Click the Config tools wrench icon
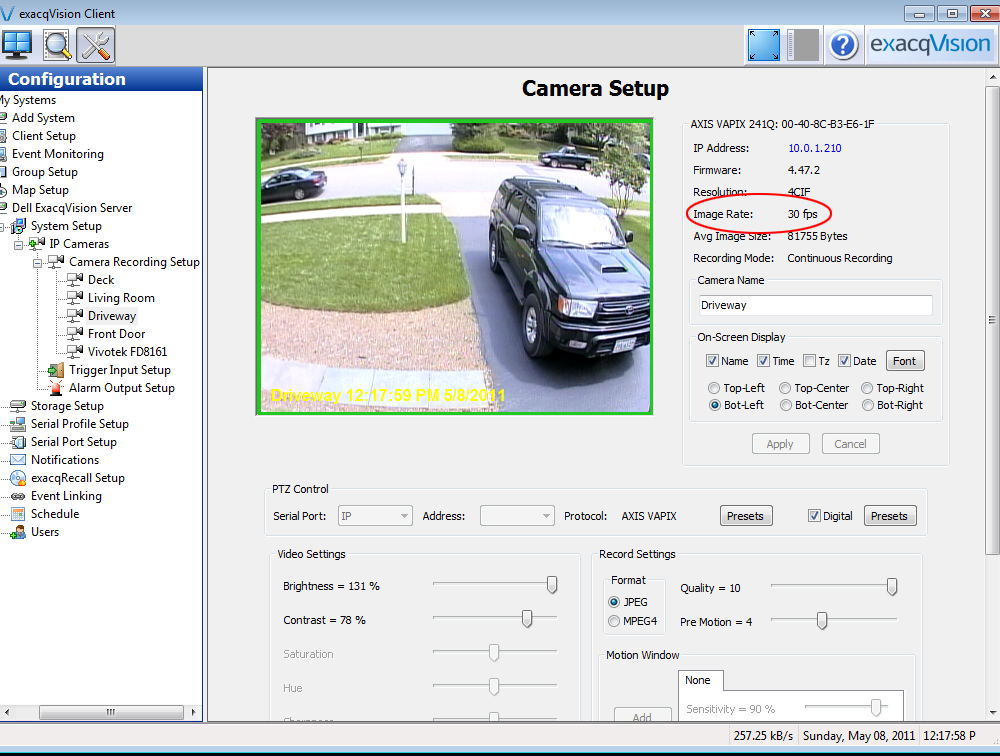The width and height of the screenshot is (1000, 756). [96, 45]
